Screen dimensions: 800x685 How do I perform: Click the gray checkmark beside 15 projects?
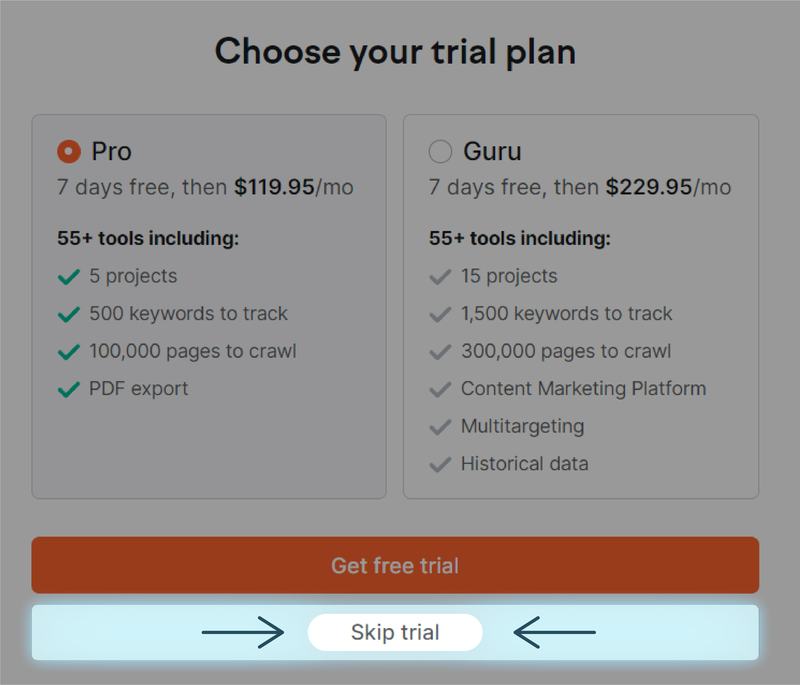[x=440, y=277]
